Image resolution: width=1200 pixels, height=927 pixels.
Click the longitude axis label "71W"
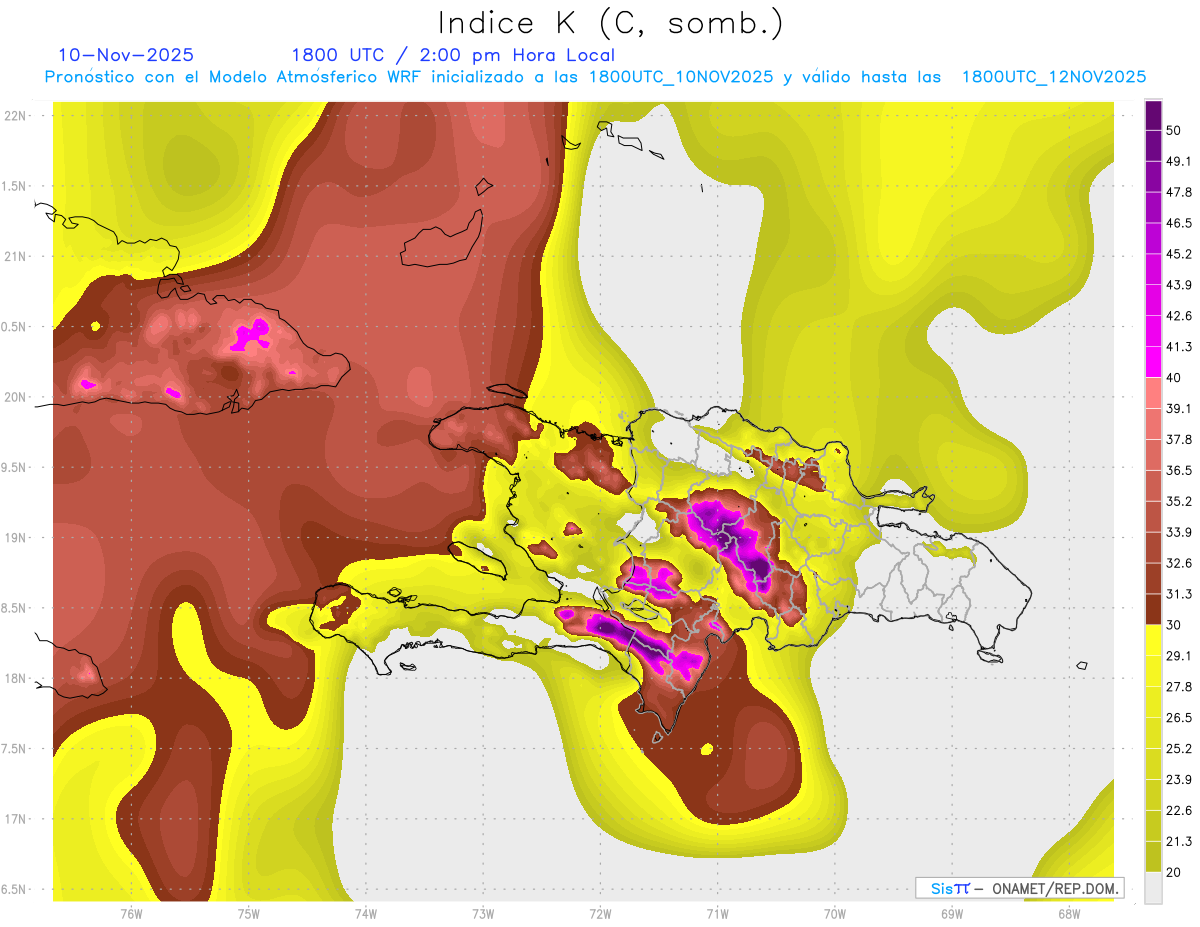(717, 913)
